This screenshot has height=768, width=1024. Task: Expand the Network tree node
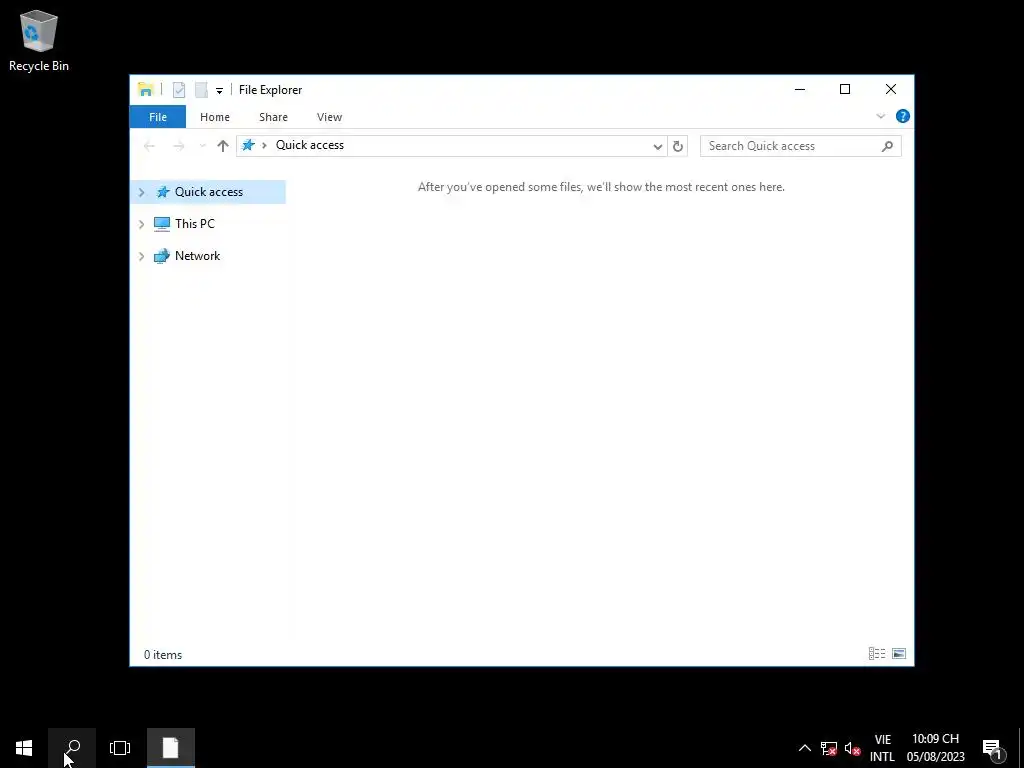[141, 256]
